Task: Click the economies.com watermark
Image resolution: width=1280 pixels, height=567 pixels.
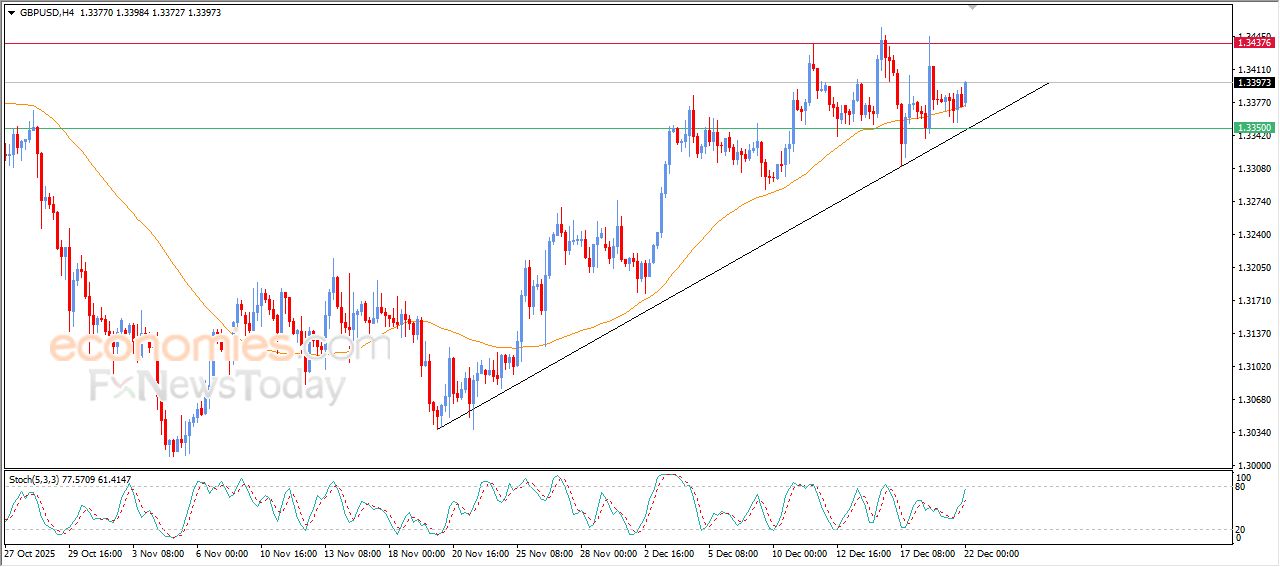Action: click(218, 347)
